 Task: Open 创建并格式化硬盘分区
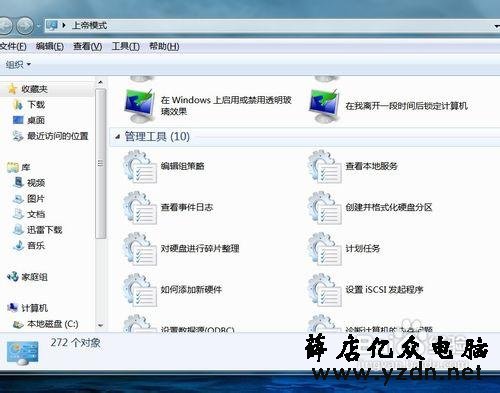389,207
